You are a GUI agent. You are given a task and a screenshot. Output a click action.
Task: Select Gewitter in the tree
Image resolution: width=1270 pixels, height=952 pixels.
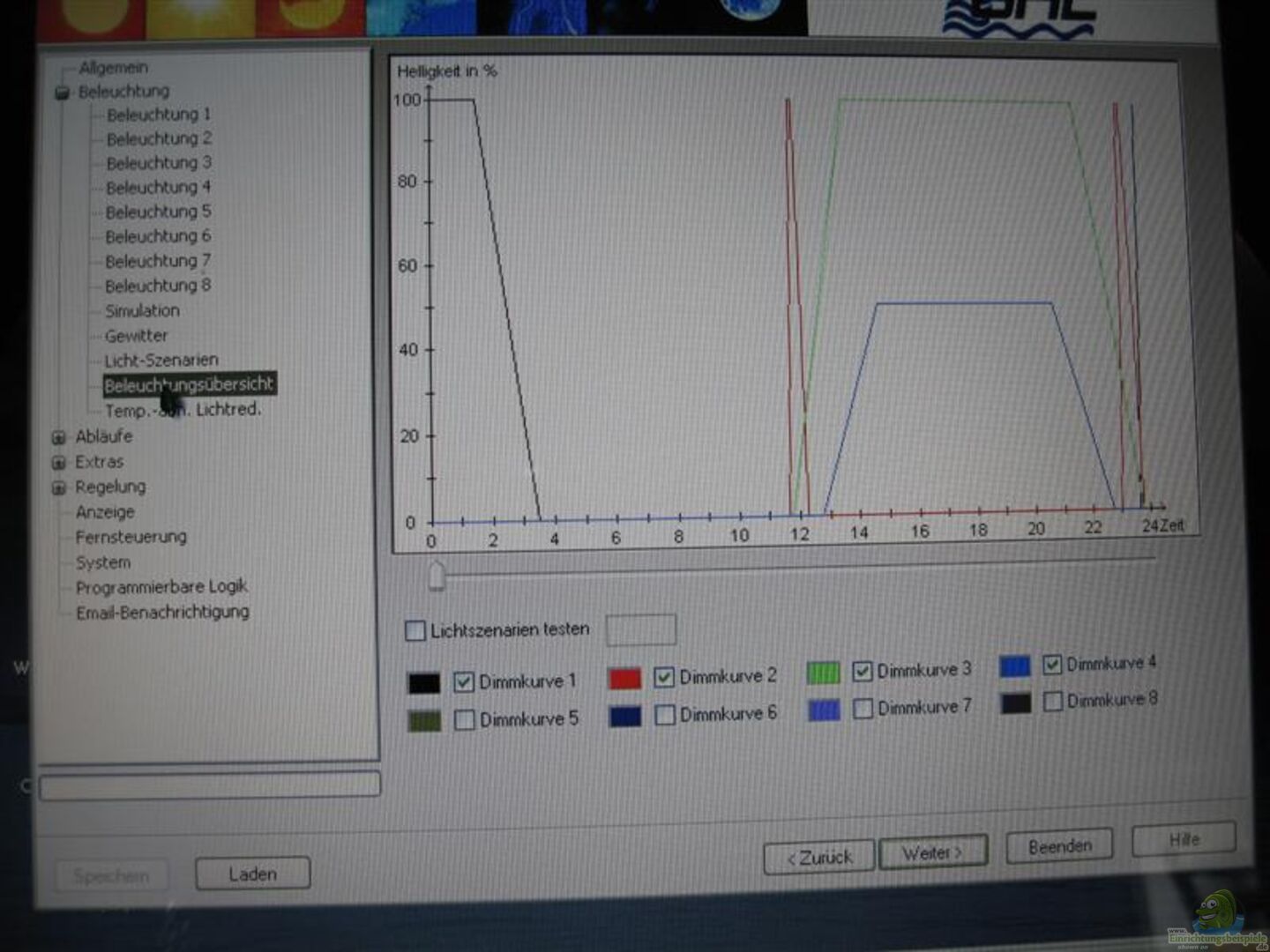(136, 336)
